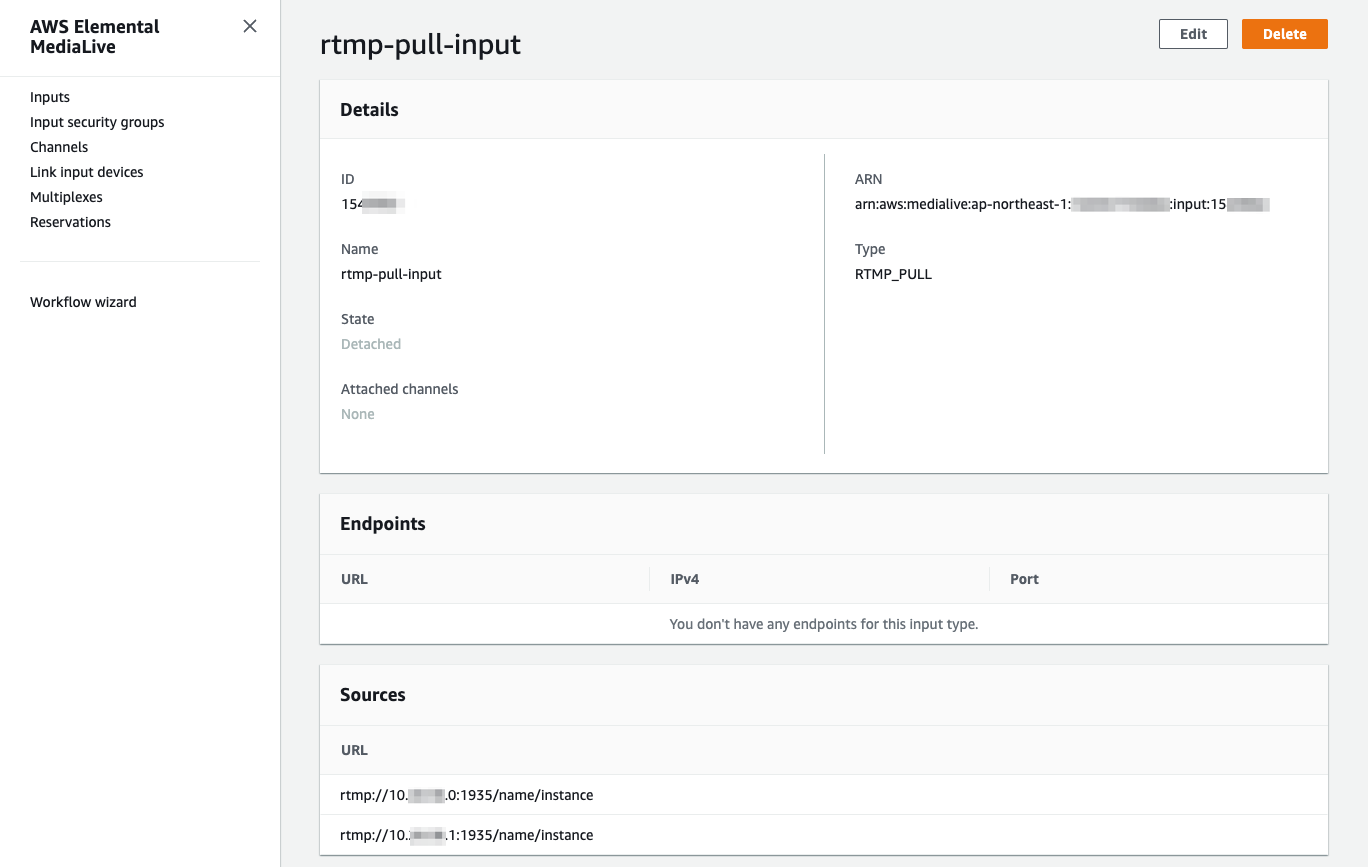Open Input security groups page

click(97, 122)
